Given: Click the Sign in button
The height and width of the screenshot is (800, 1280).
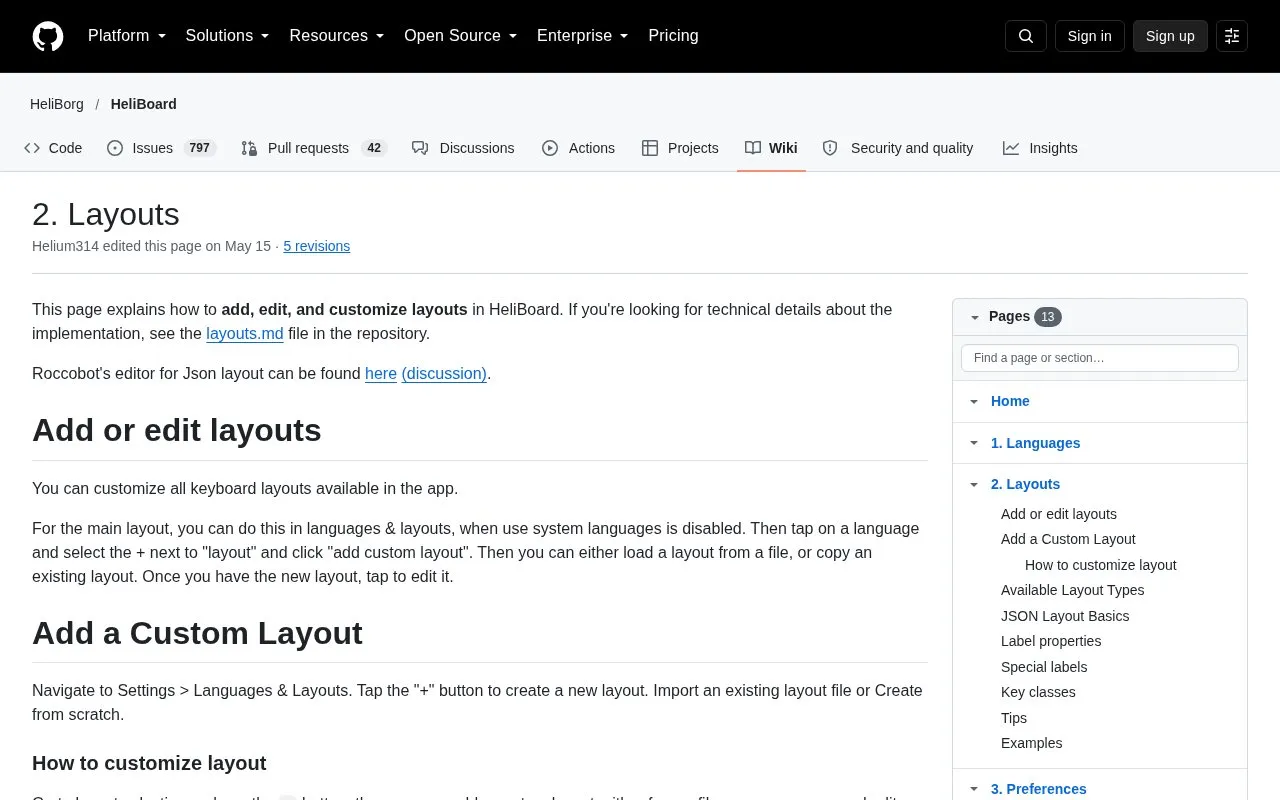Looking at the screenshot, I should tap(1089, 36).
